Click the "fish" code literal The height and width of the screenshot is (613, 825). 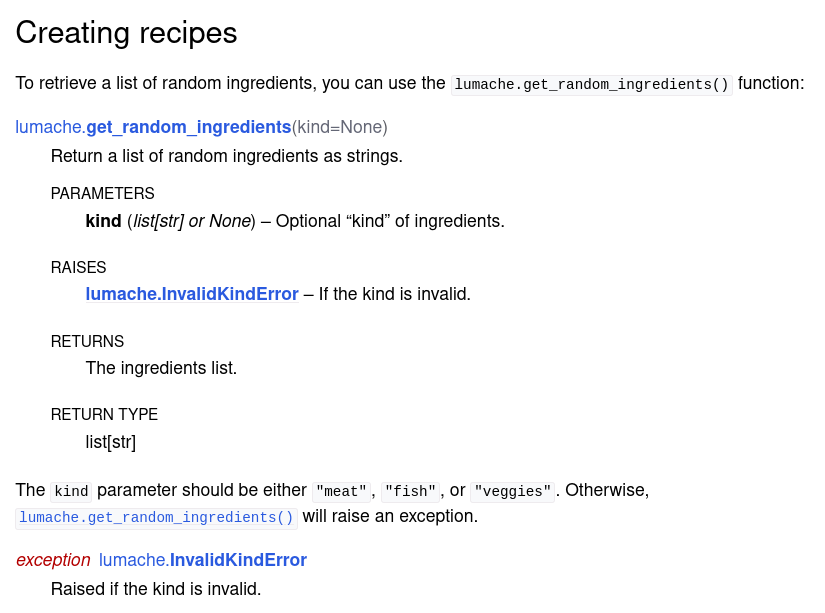pyautogui.click(x=410, y=491)
